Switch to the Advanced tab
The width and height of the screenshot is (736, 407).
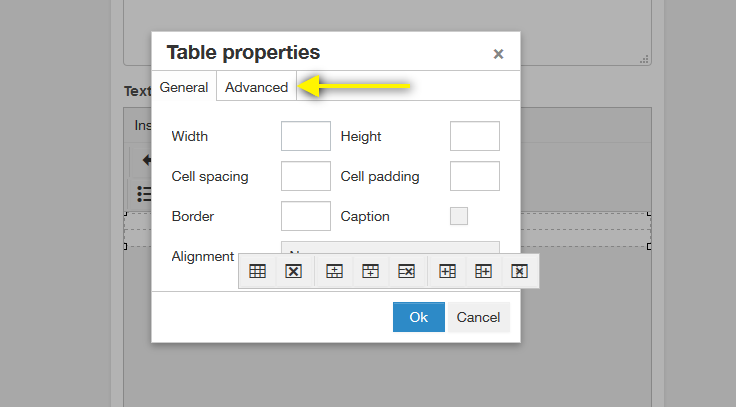click(x=256, y=87)
